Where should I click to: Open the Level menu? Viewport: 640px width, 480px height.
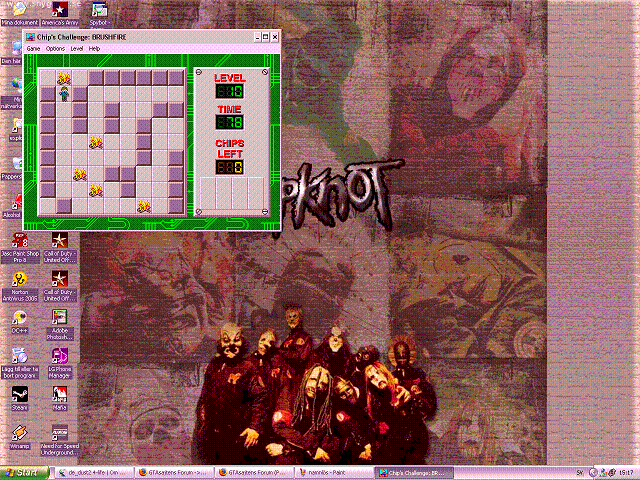pyautogui.click(x=77, y=48)
